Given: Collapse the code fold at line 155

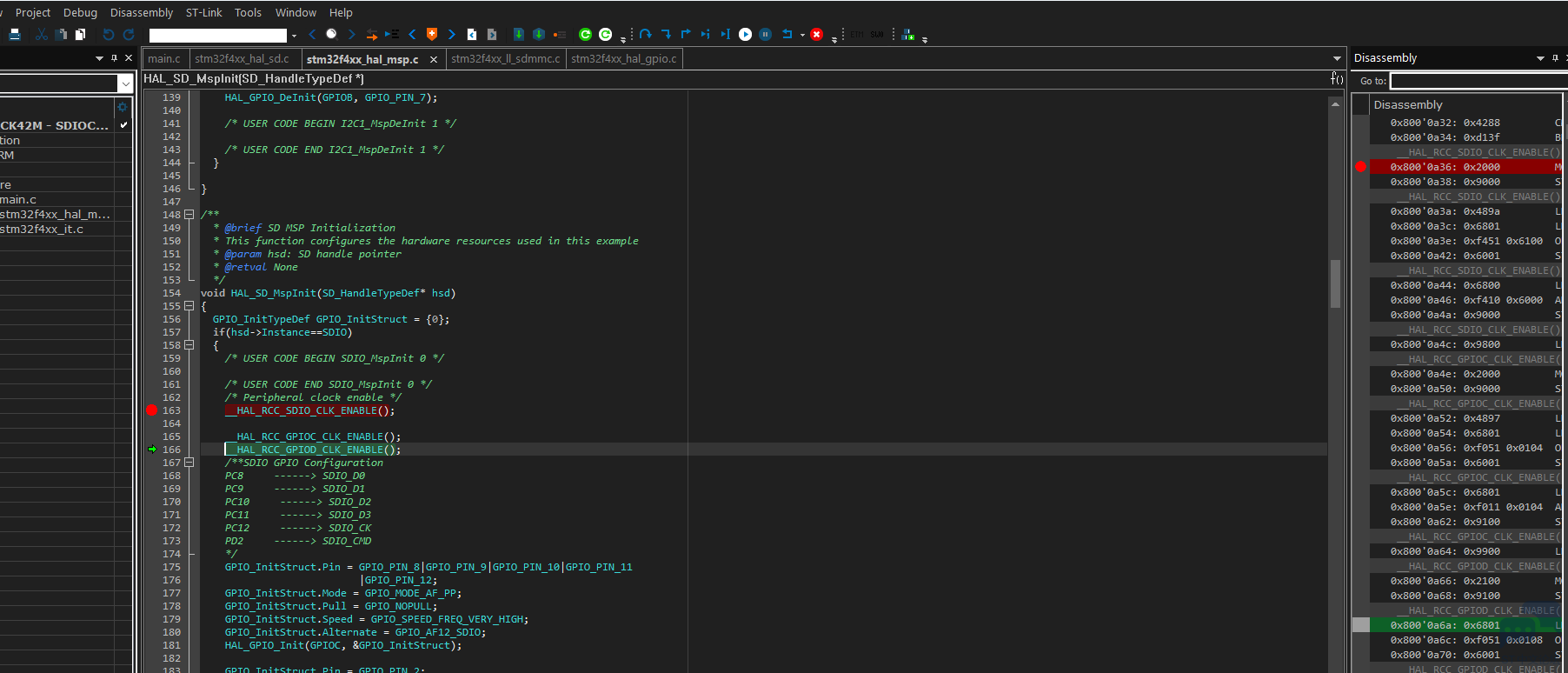Looking at the screenshot, I should (x=189, y=306).
